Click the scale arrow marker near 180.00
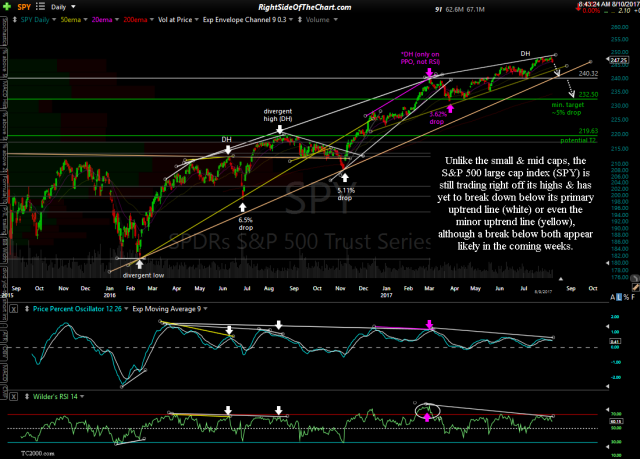This screenshot has width=640, height=459. 607,263
